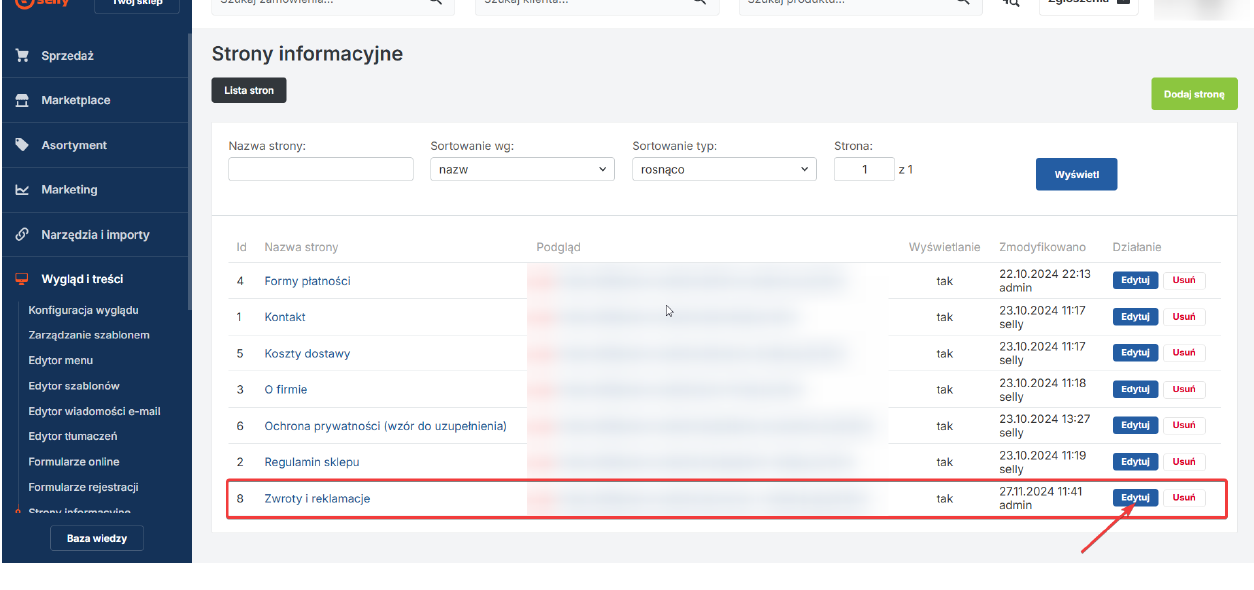Click the Lista stron button
The width and height of the screenshot is (1254, 590).
[x=249, y=90]
